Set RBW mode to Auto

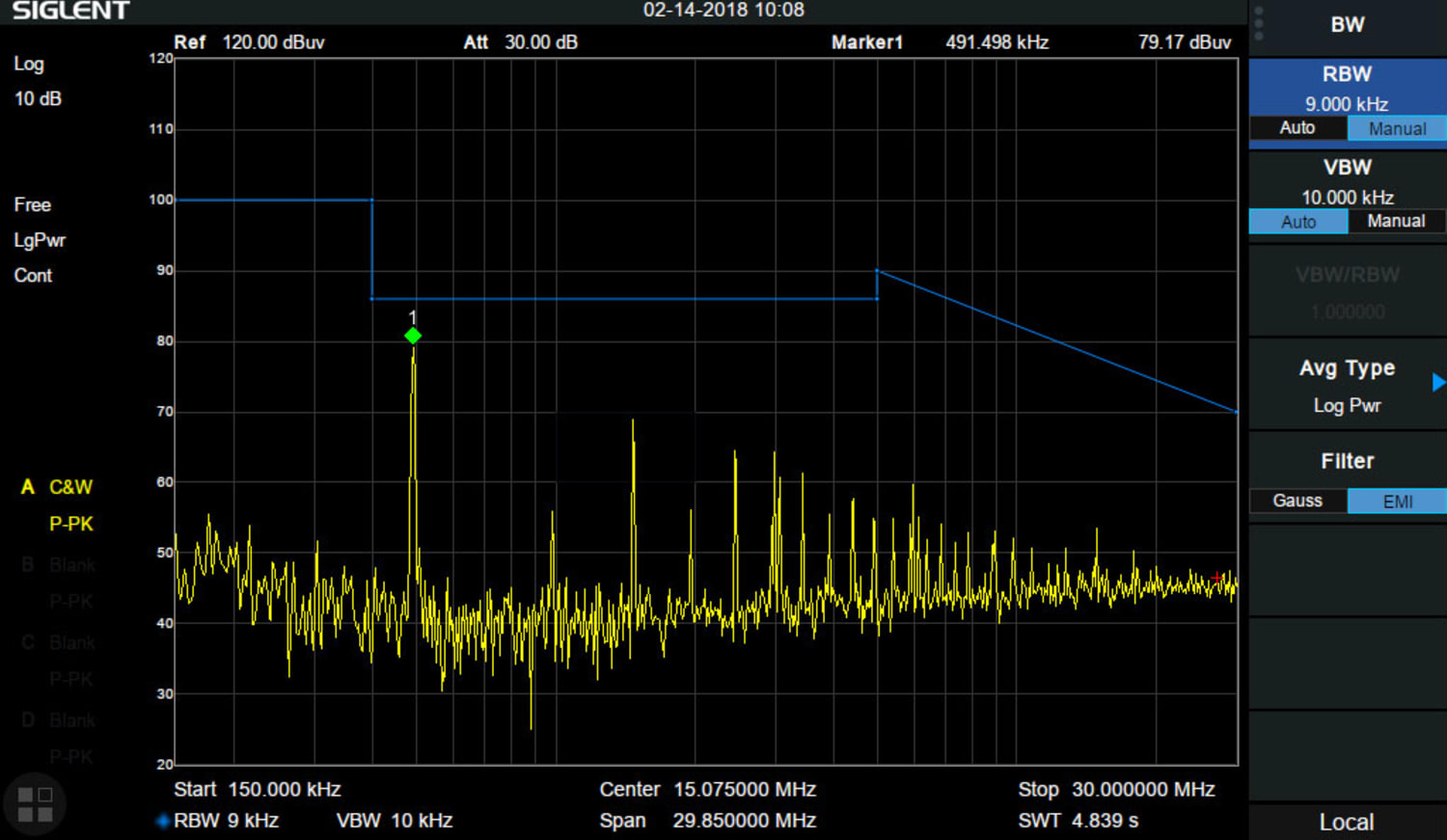coord(1297,128)
